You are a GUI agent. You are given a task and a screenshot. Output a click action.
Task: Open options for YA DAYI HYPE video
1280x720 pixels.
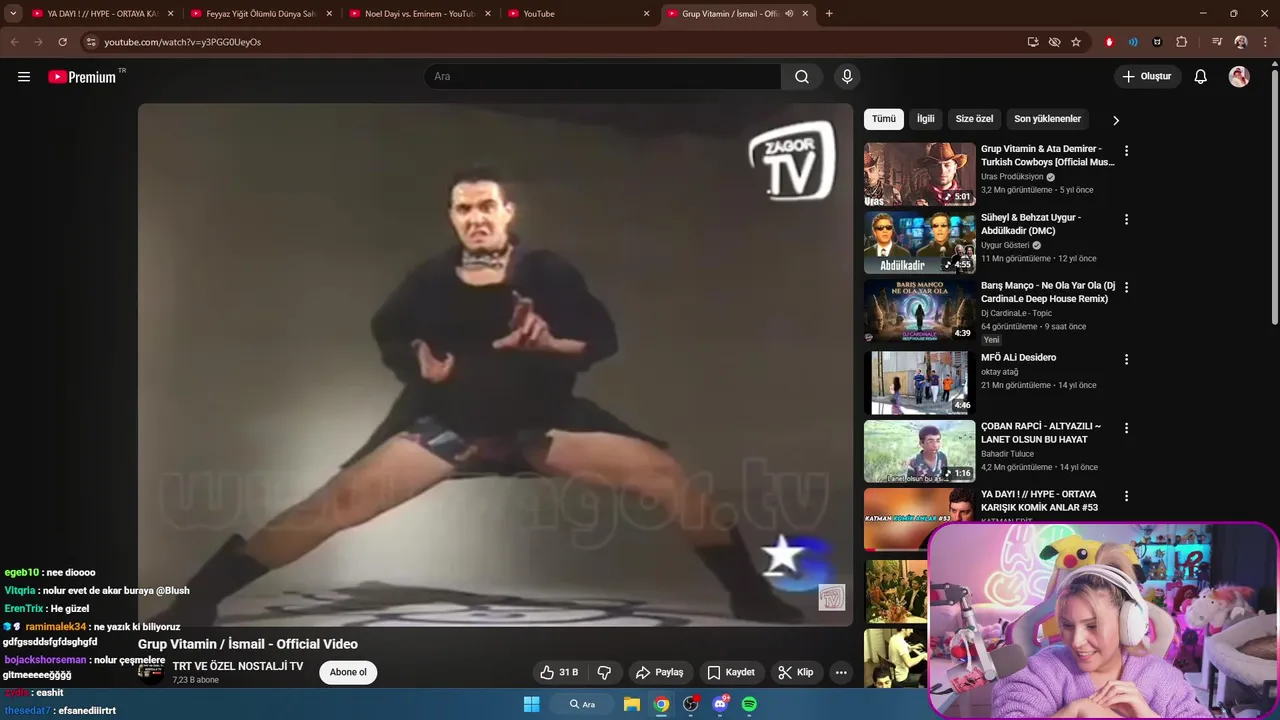tap(1126, 496)
